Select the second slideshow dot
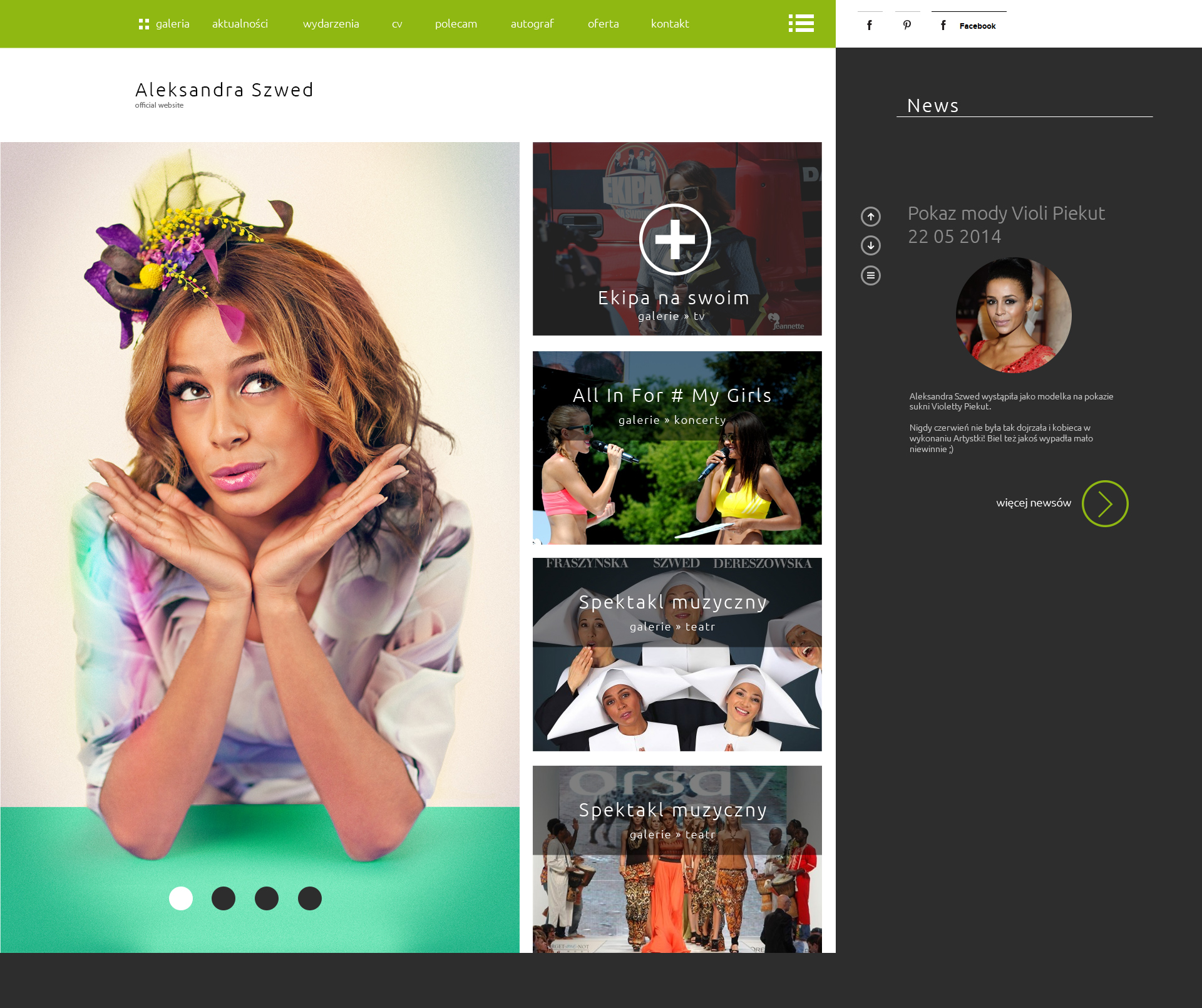The height and width of the screenshot is (1008, 1202). click(223, 898)
